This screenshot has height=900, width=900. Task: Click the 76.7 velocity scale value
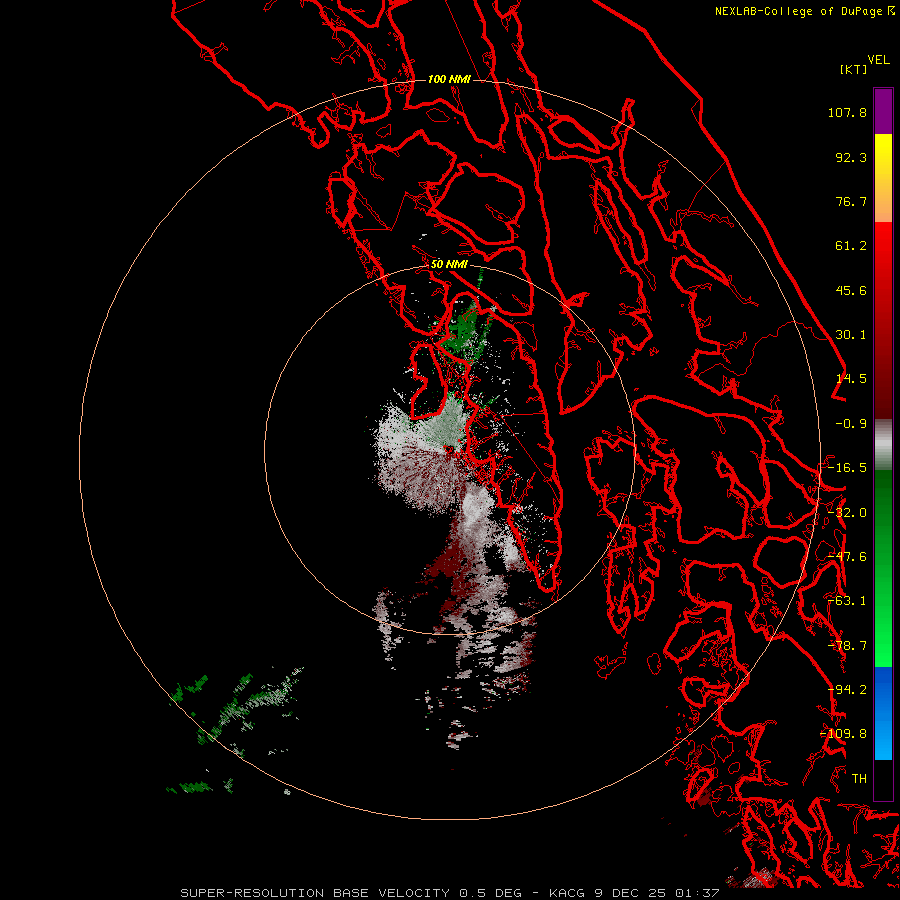(851, 201)
